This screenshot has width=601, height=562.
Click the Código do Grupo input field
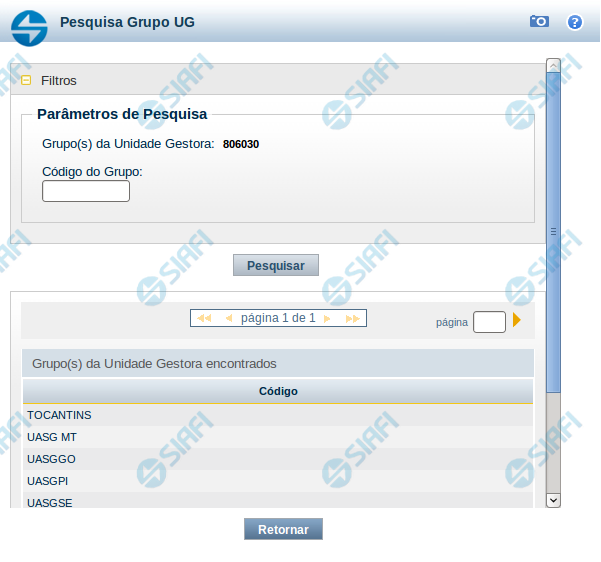[86, 191]
